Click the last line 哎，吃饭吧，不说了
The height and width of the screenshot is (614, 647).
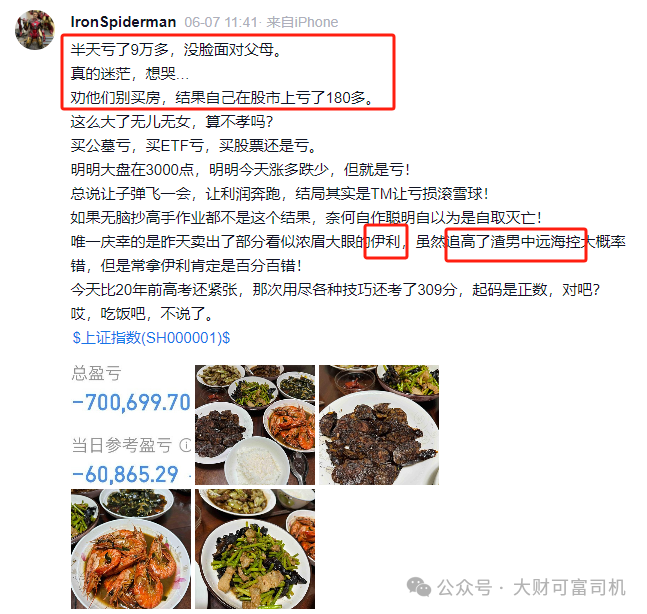[142, 314]
